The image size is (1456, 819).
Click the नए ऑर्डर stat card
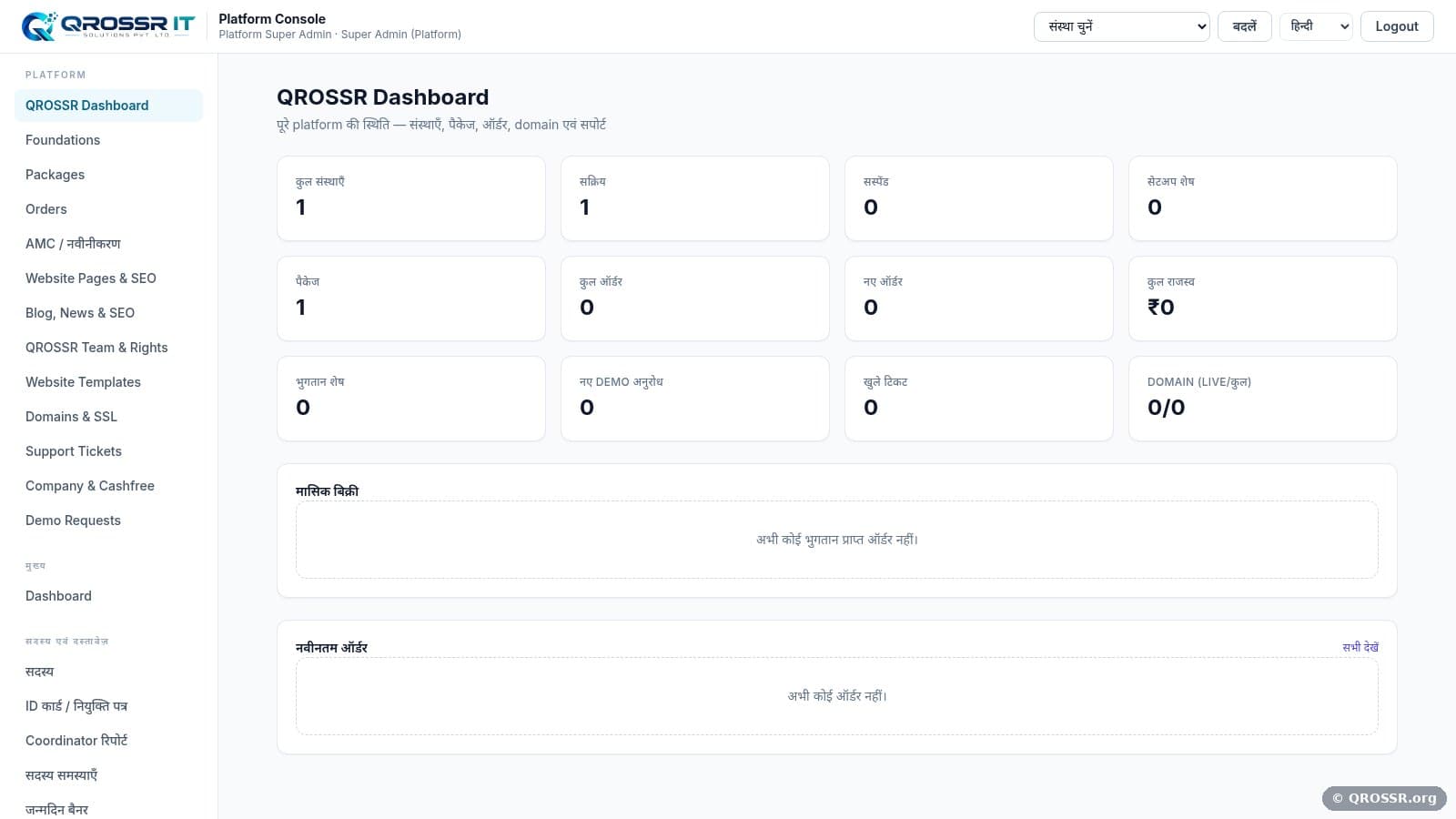pyautogui.click(x=979, y=298)
